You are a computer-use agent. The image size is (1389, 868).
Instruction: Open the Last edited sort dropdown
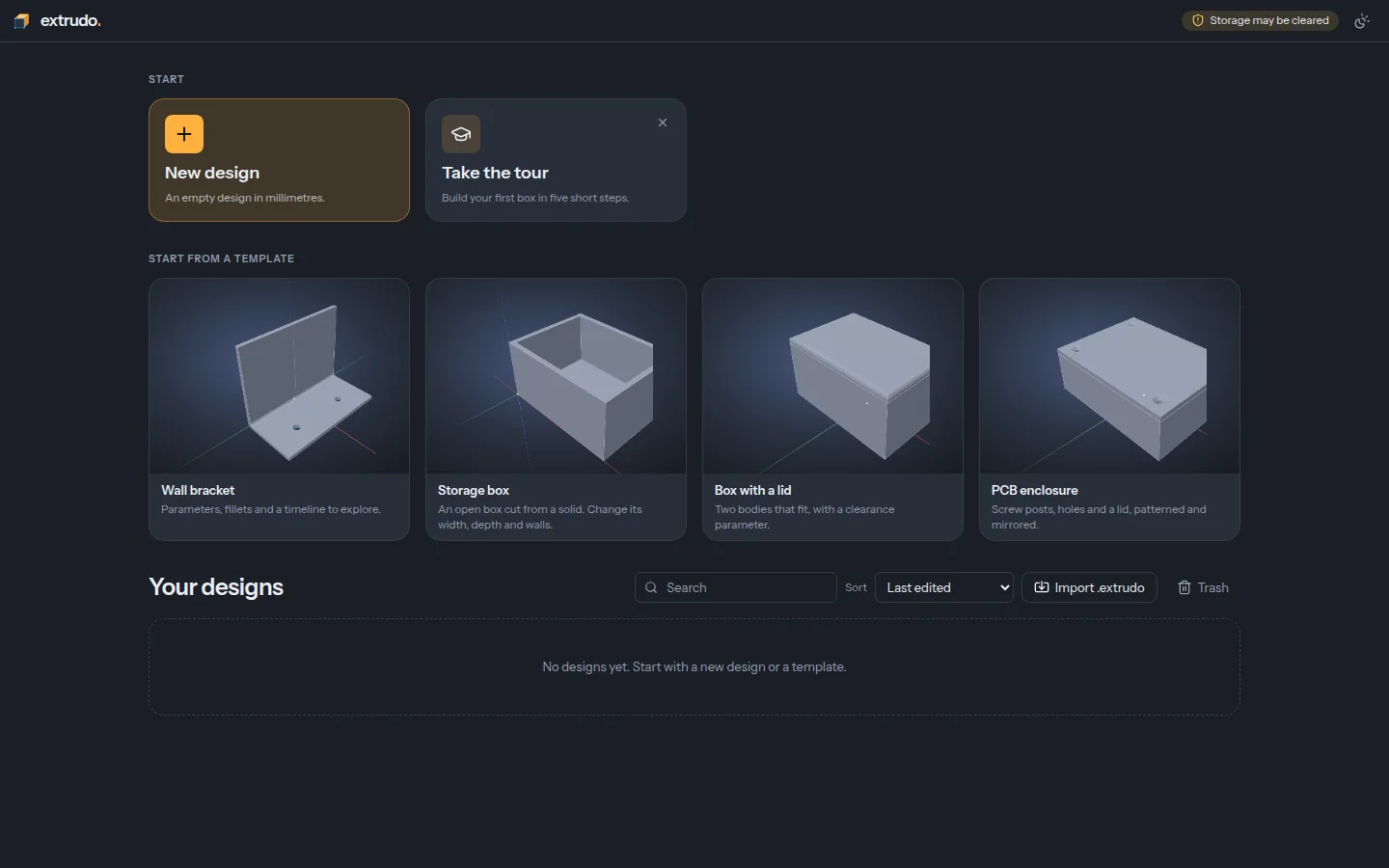[943, 587]
